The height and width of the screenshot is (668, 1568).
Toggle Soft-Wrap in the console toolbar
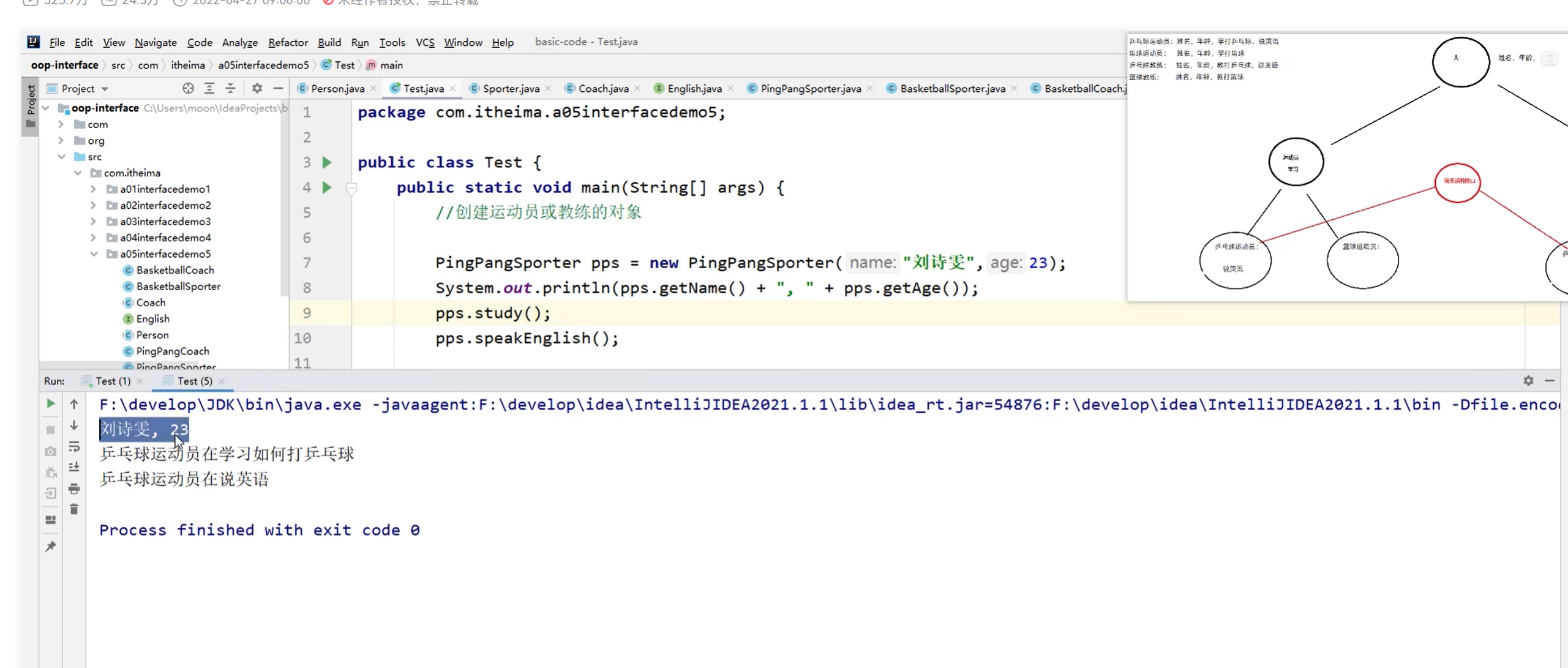74,446
